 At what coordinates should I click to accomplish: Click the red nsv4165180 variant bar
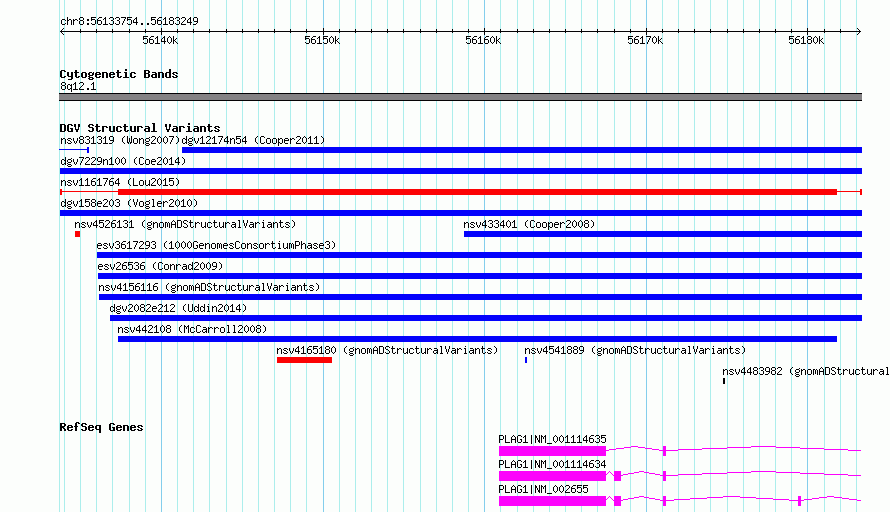coord(304,360)
